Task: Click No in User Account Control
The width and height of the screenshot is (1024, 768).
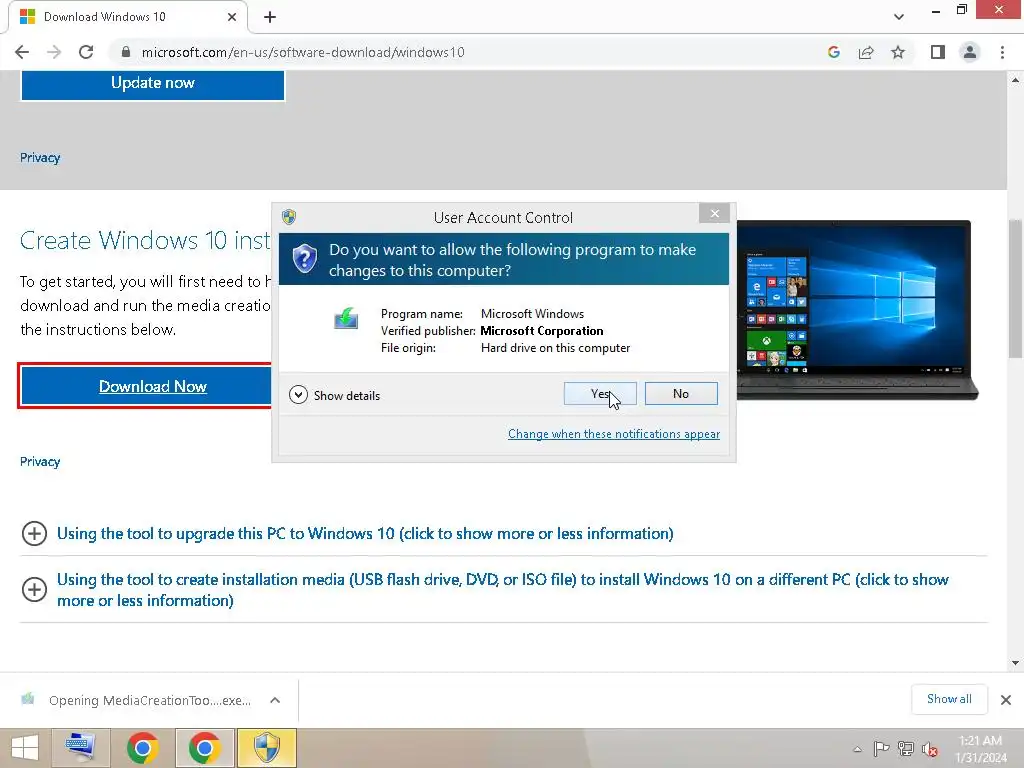Action: (680, 394)
